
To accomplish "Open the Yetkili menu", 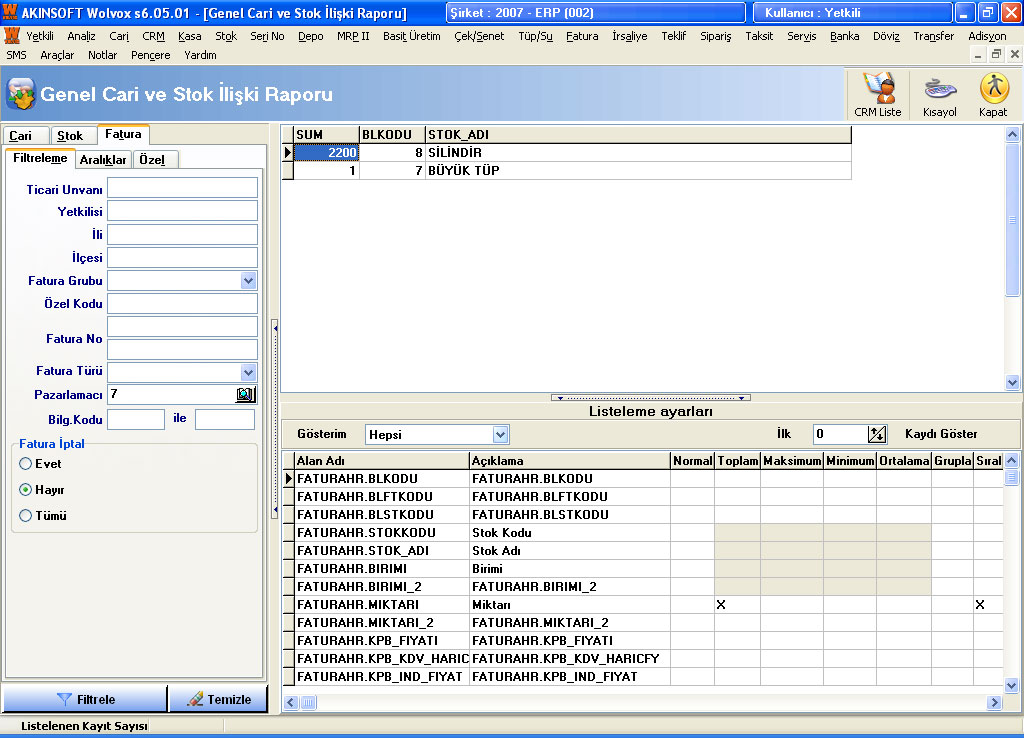I will tap(40, 37).
